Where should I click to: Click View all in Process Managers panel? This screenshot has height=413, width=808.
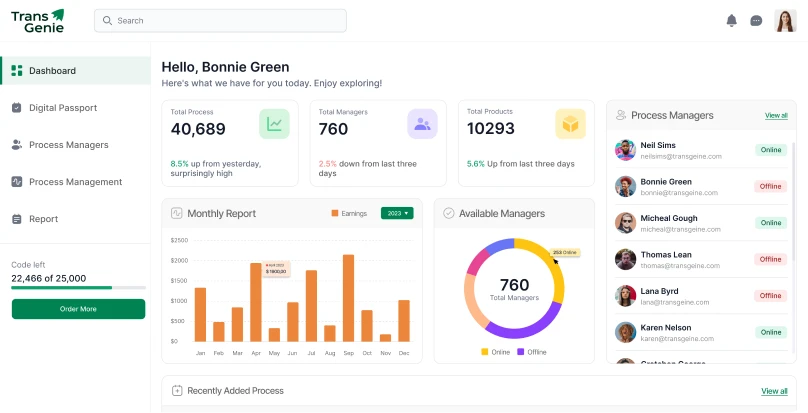(776, 115)
